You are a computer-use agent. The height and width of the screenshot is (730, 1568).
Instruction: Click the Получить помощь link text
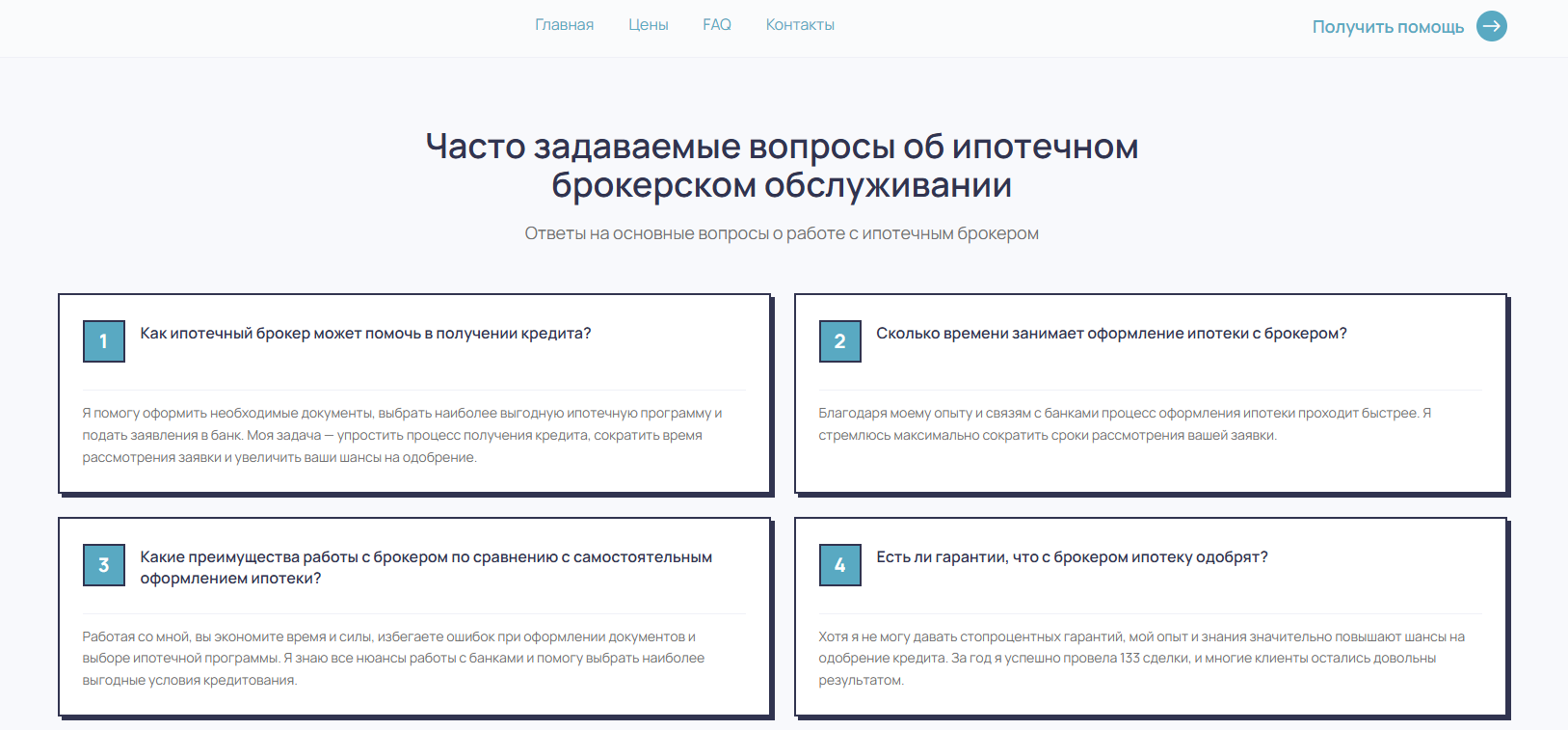[x=1387, y=27]
